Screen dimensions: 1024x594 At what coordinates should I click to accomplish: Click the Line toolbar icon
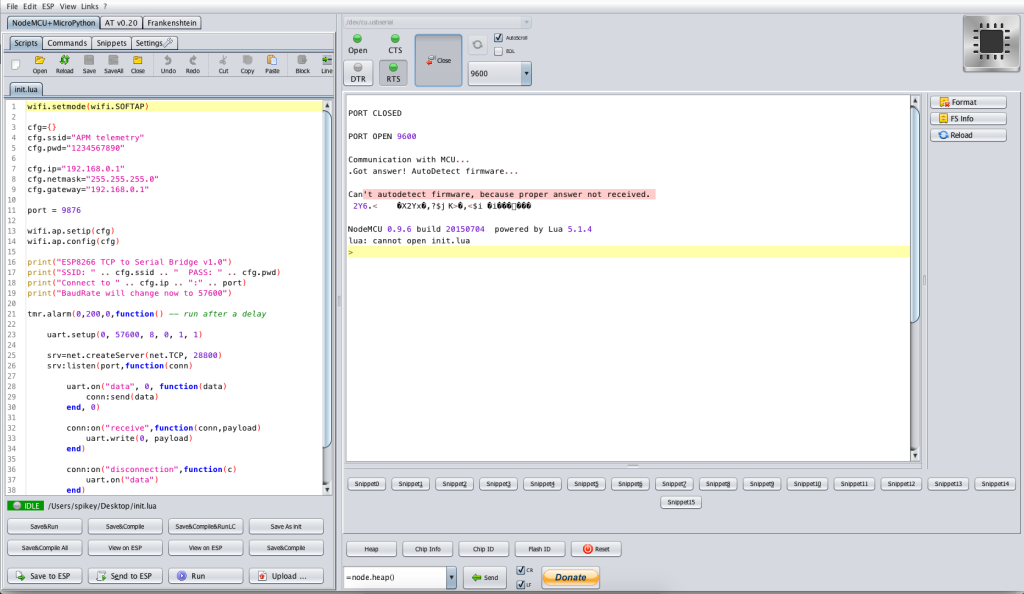[327, 64]
